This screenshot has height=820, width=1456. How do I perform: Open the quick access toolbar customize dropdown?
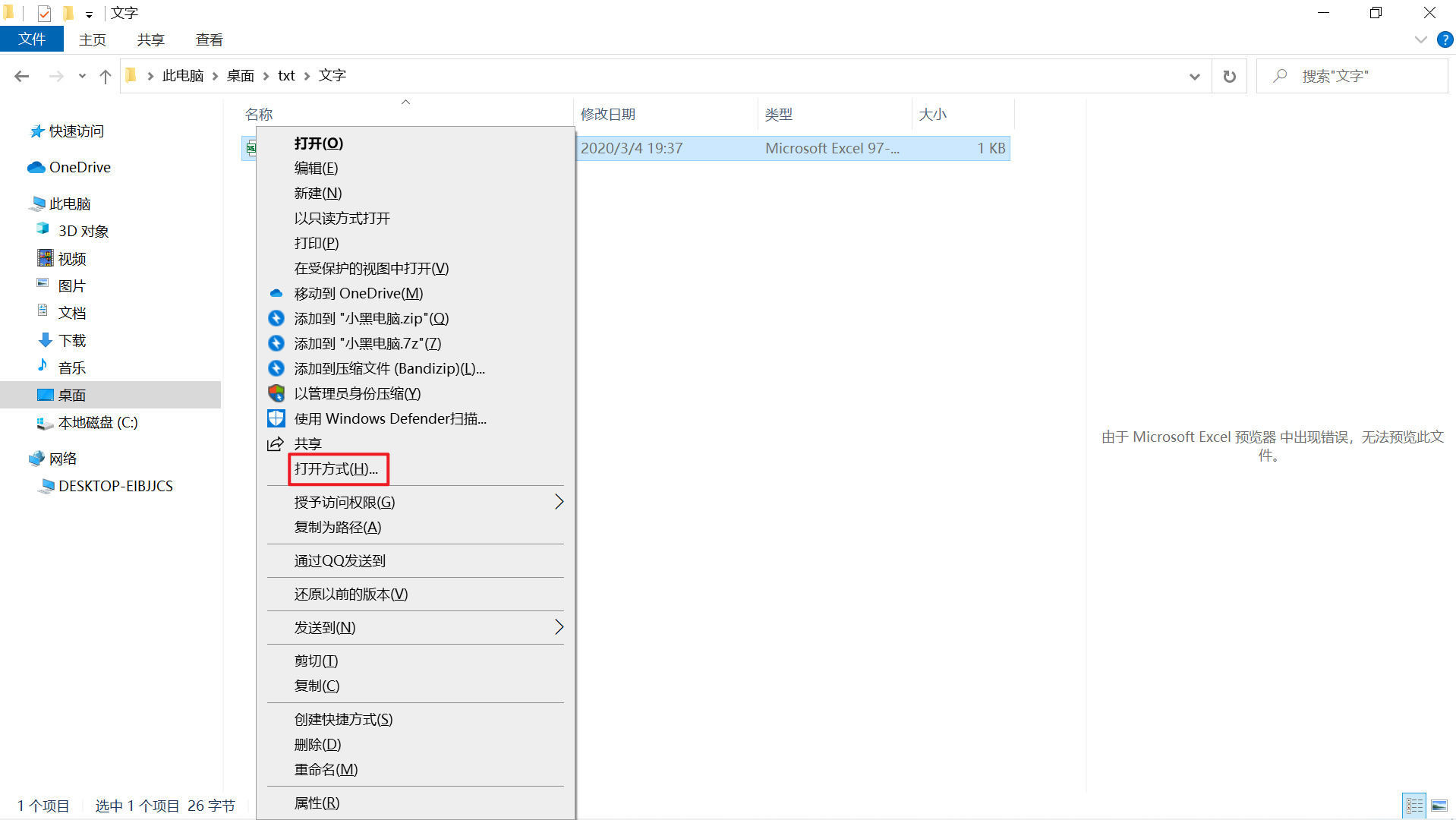(89, 14)
